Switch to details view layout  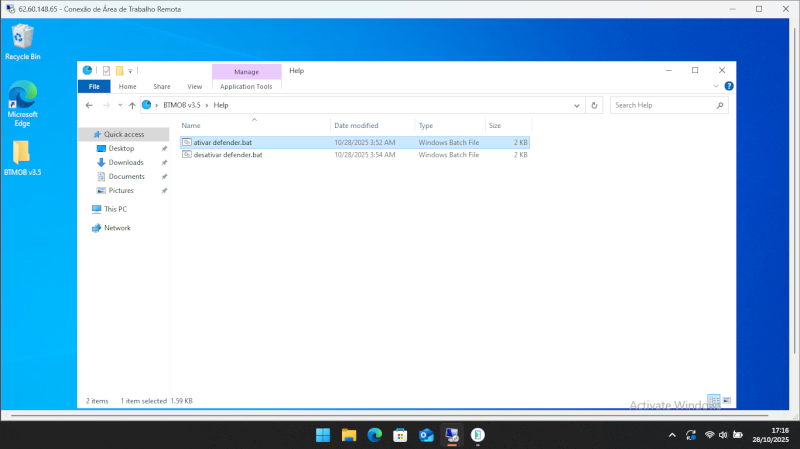pyautogui.click(x=713, y=400)
